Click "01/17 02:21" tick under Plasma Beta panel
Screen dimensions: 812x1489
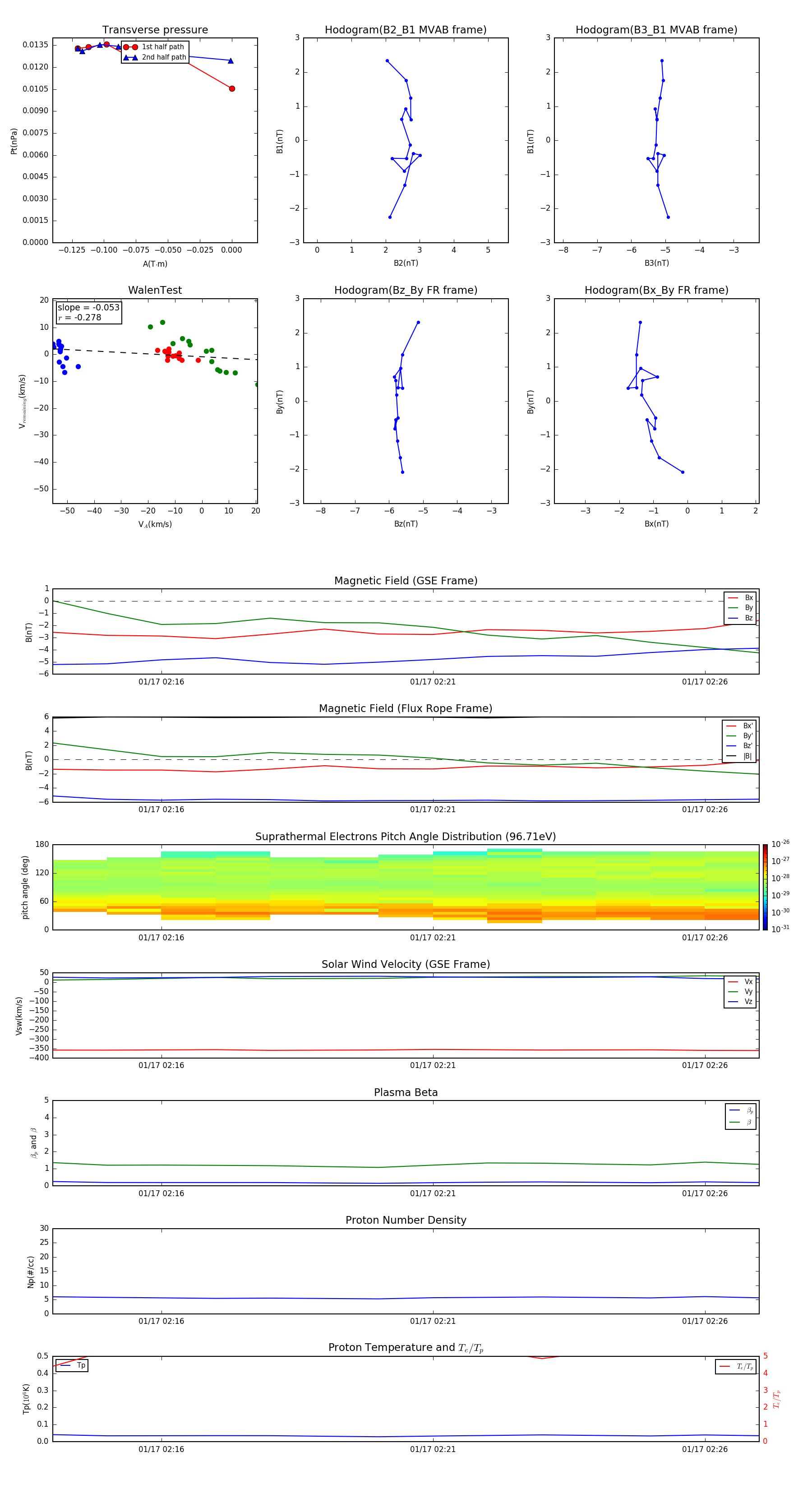(x=433, y=1193)
